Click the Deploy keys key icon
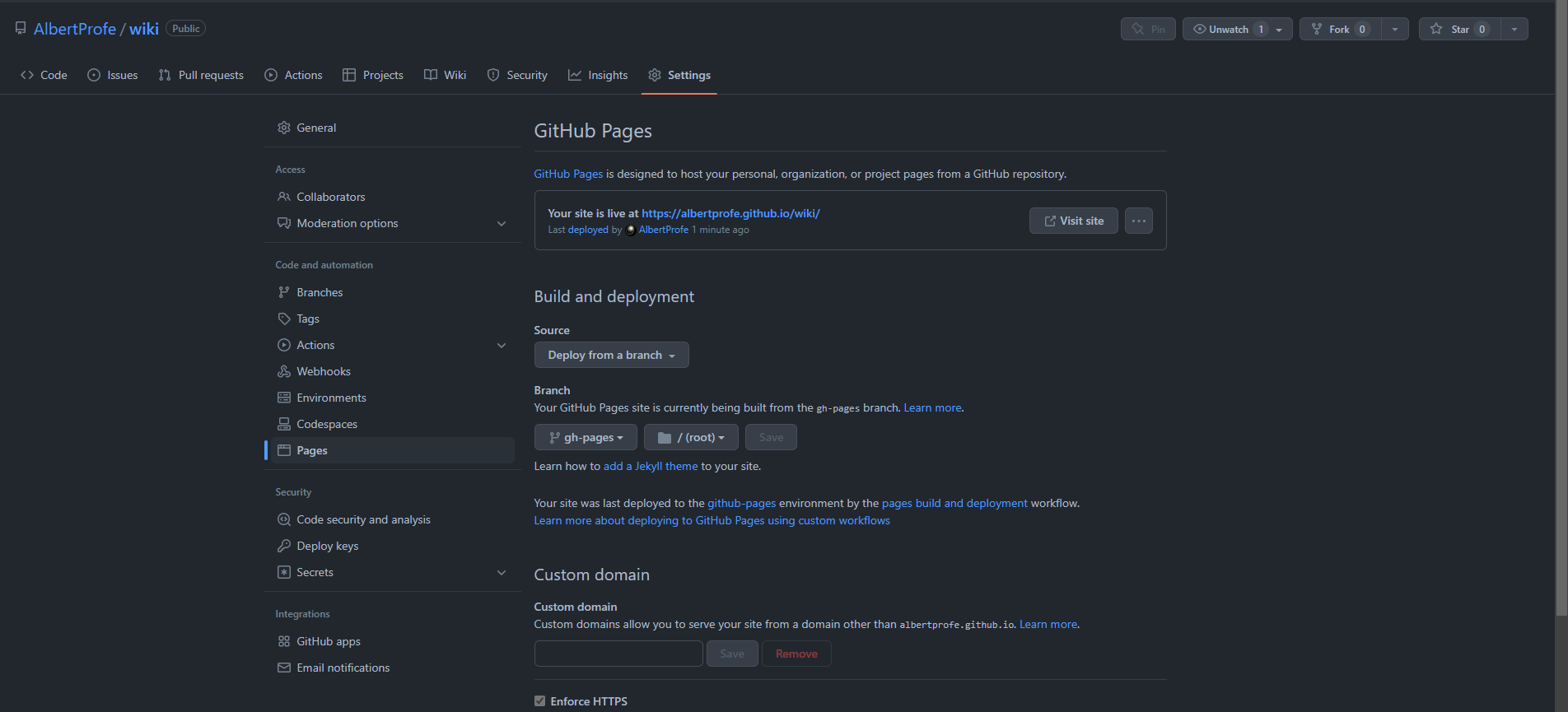This screenshot has height=712, width=1568. (284, 546)
